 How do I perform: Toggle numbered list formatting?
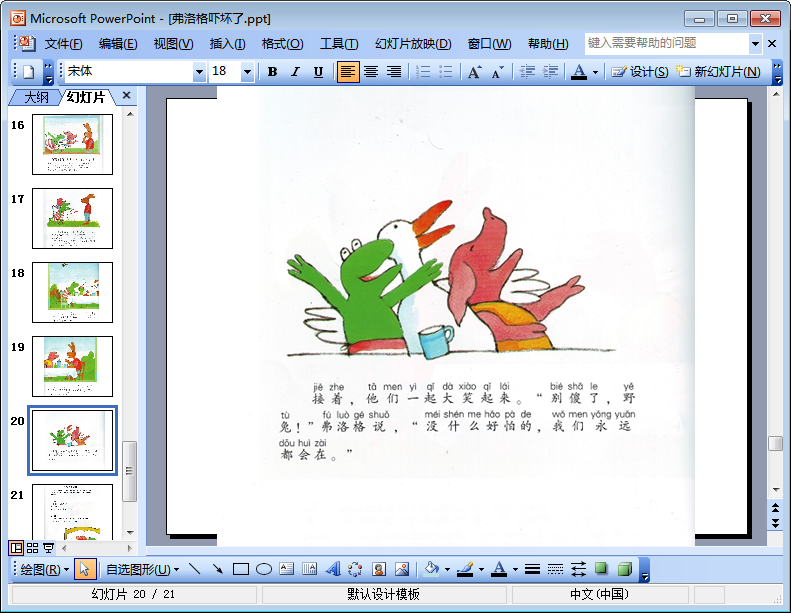423,72
